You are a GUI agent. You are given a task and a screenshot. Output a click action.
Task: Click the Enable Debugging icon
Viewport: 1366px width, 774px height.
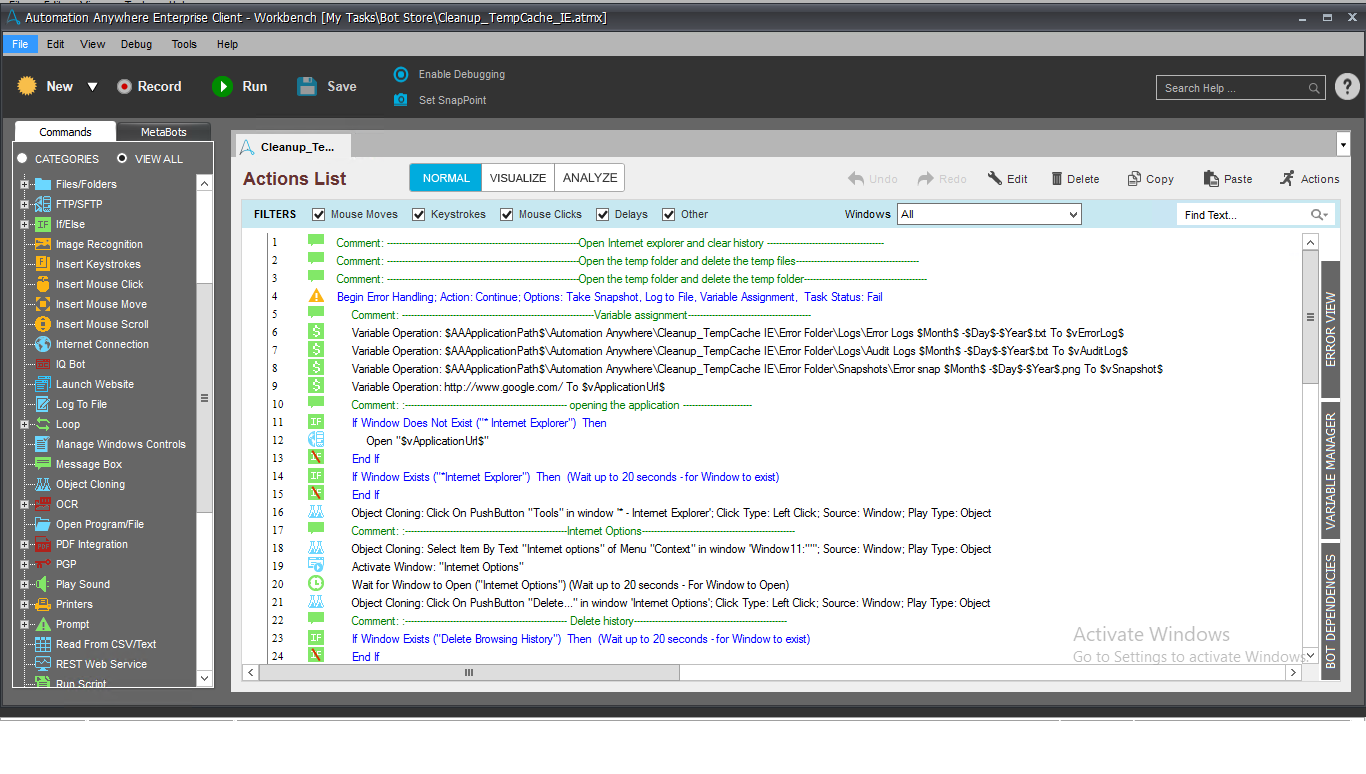[401, 74]
